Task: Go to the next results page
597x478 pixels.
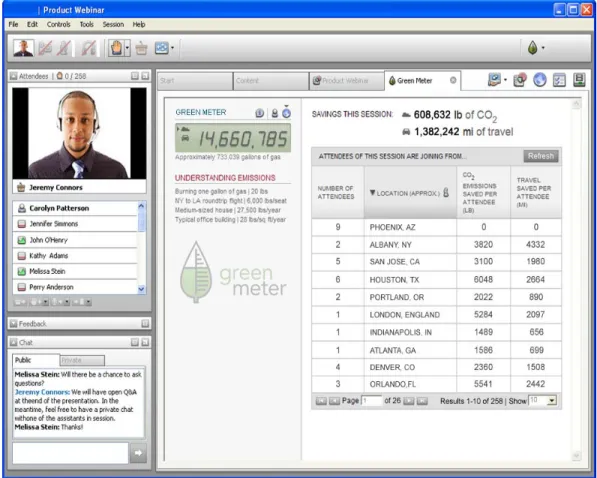Action: click(409, 401)
